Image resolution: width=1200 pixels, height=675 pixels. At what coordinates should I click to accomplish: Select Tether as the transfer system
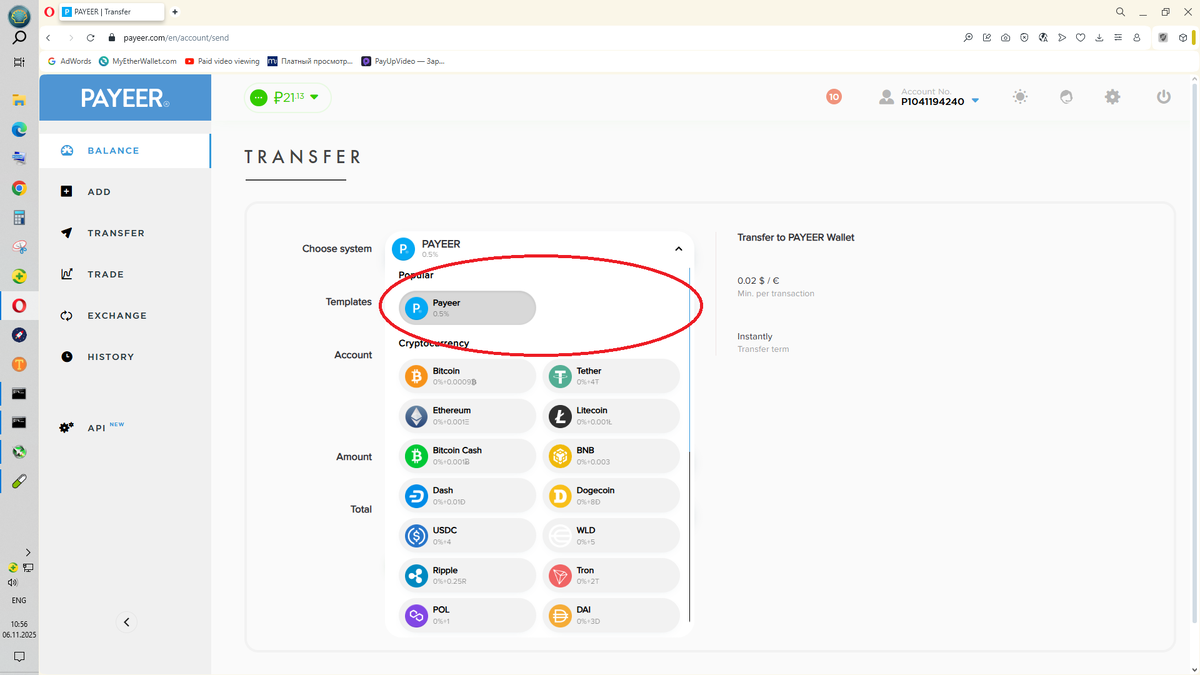pos(611,376)
